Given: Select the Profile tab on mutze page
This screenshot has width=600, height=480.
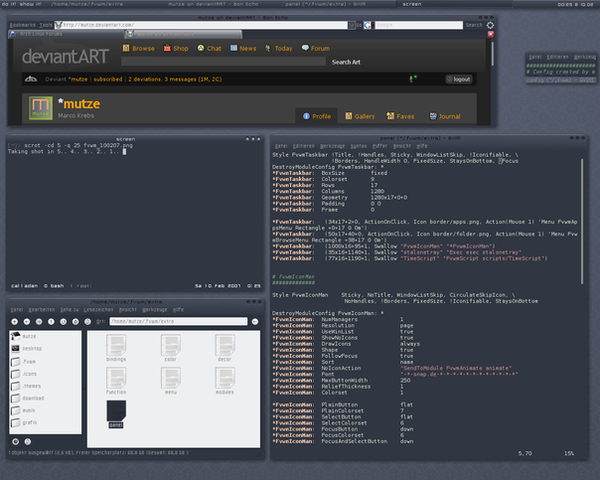Looking at the screenshot, I should pyautogui.click(x=317, y=116).
